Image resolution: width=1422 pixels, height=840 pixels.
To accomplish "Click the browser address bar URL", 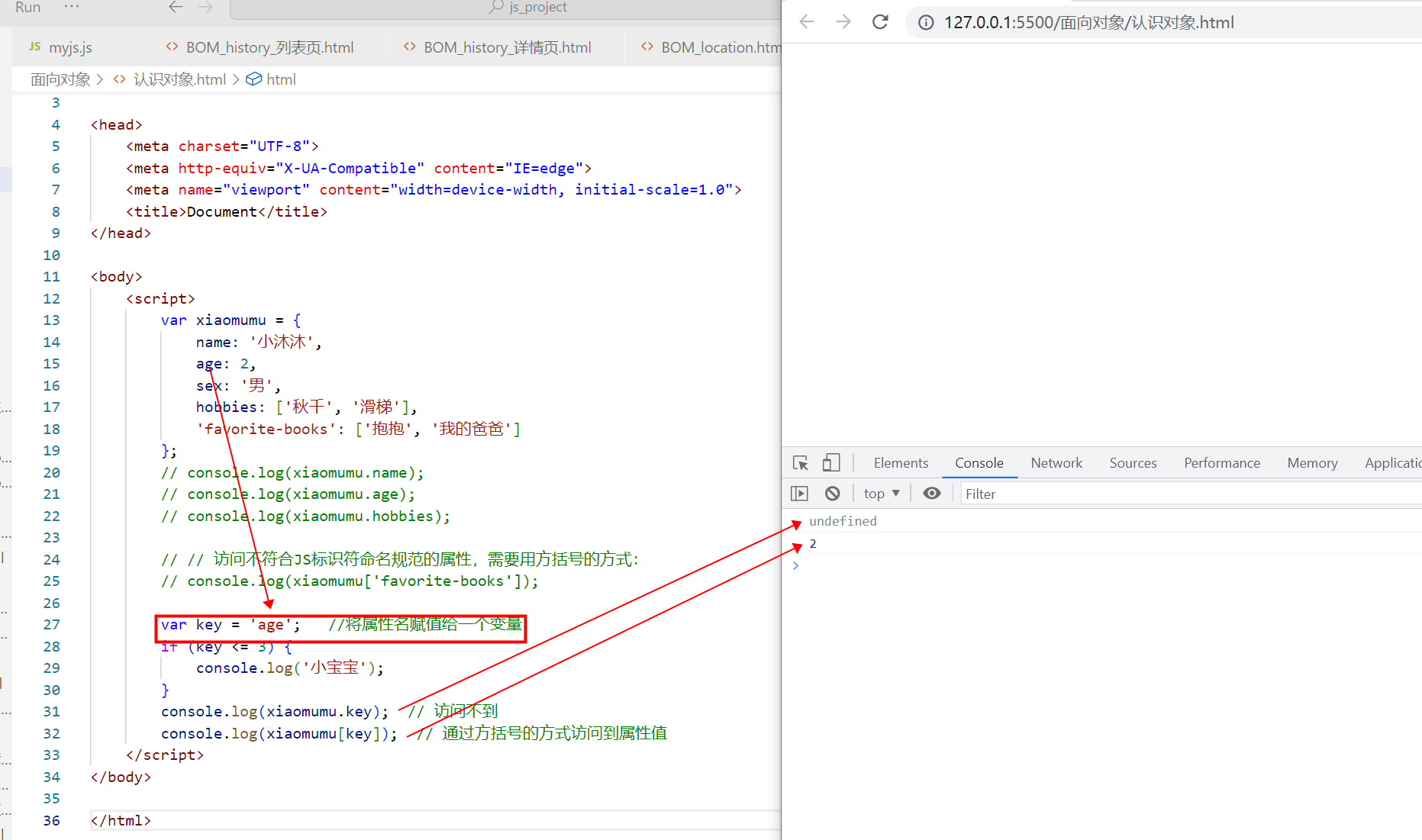I will coord(1089,23).
